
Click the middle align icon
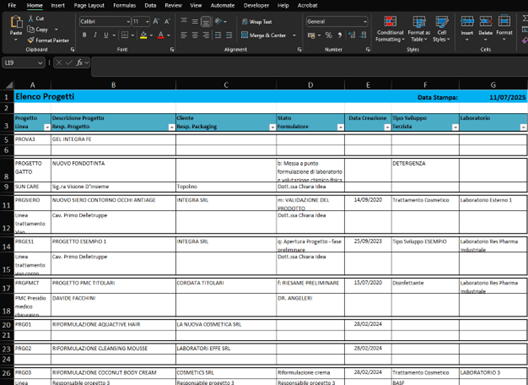click(x=195, y=22)
